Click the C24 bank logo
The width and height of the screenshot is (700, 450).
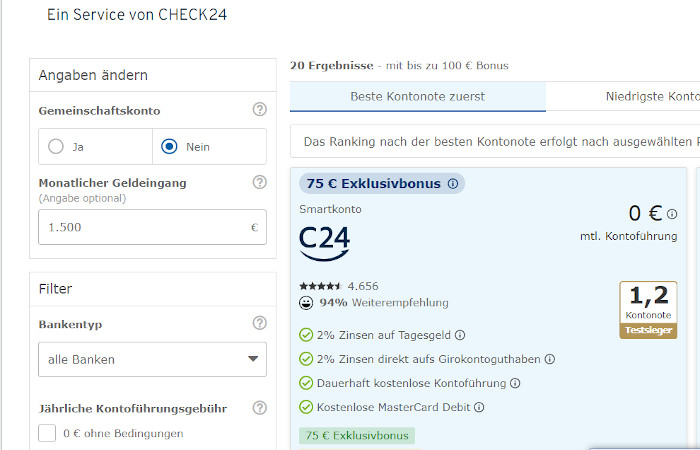[324, 243]
